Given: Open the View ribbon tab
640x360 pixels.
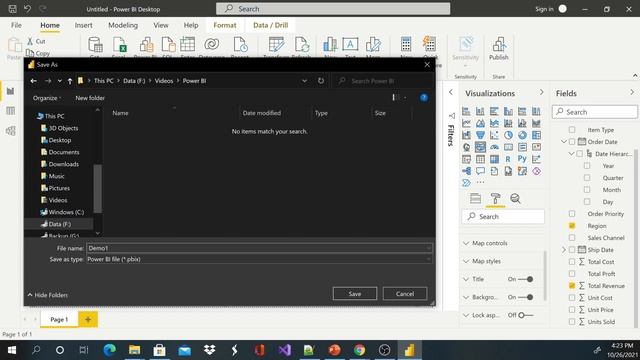Looking at the screenshot, I should coord(161,25).
